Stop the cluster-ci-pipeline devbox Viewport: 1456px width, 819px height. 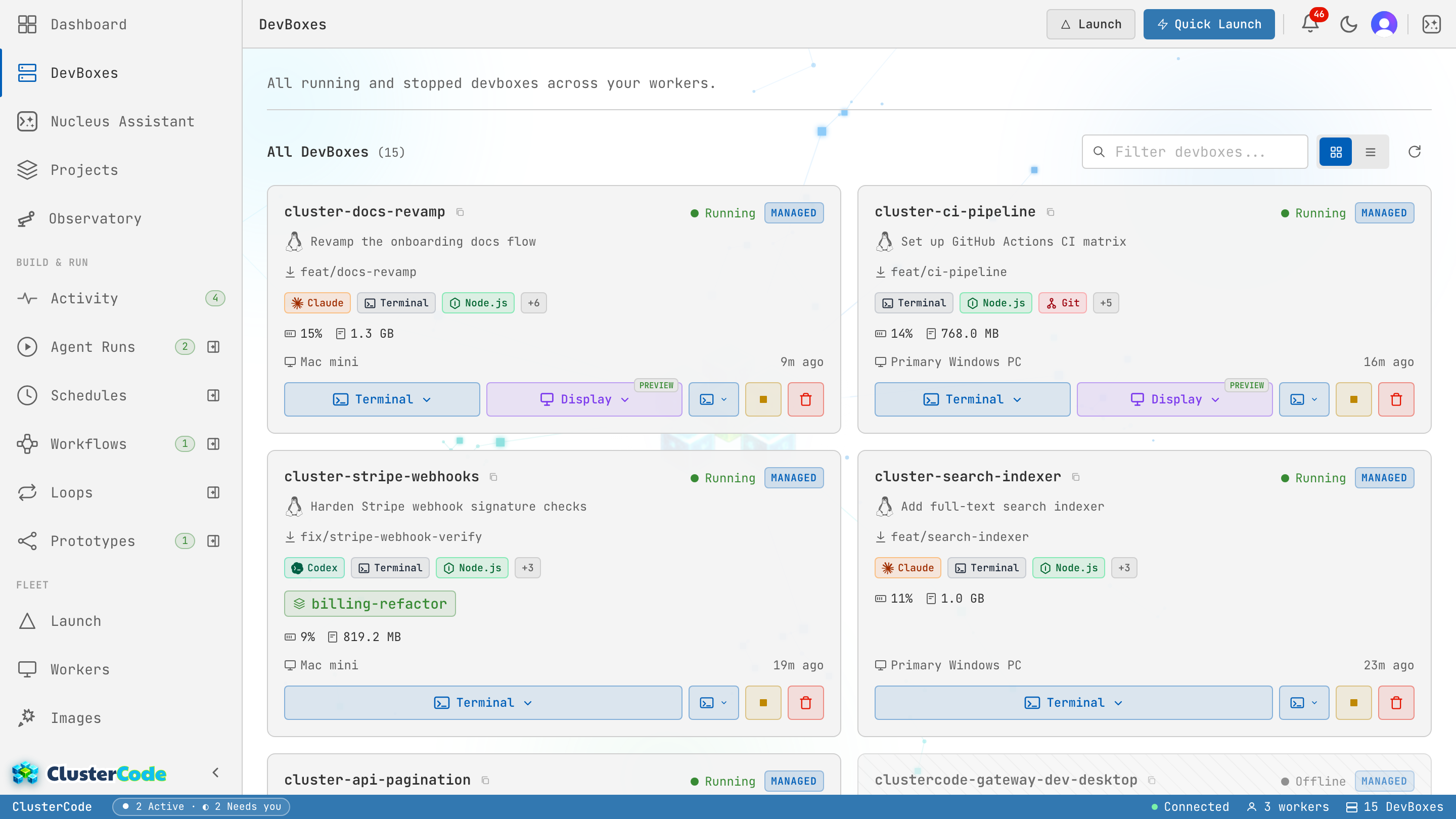tap(1354, 399)
